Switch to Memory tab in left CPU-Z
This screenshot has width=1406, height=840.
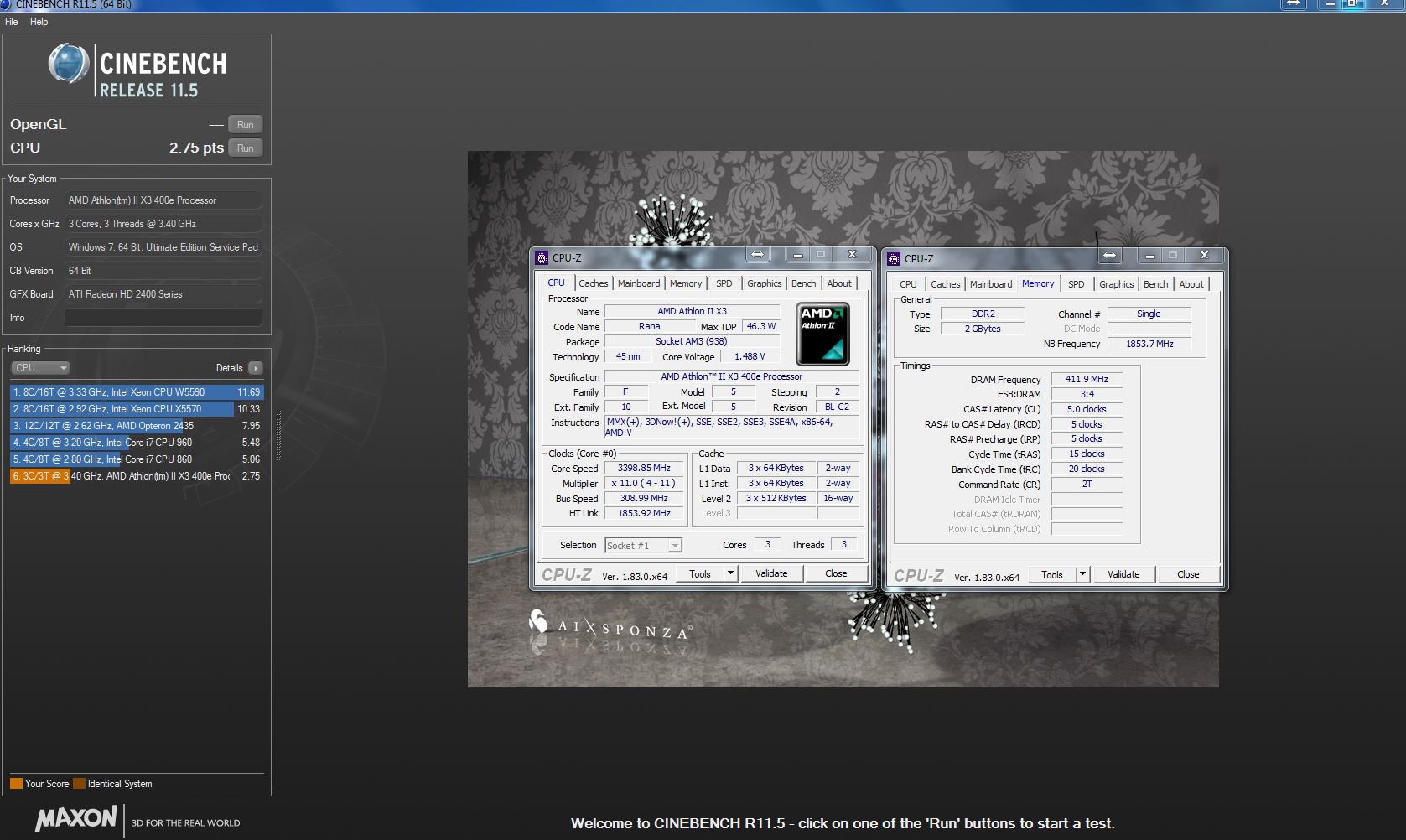coord(686,283)
